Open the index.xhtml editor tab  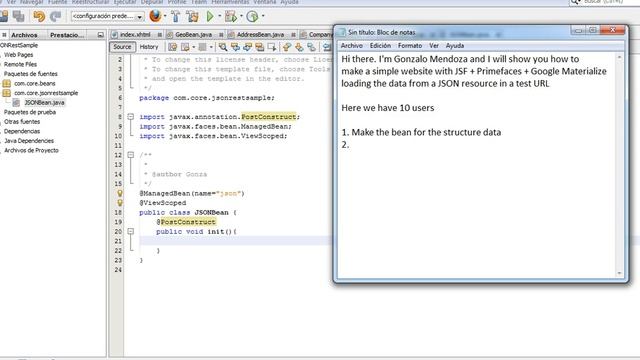click(135, 35)
